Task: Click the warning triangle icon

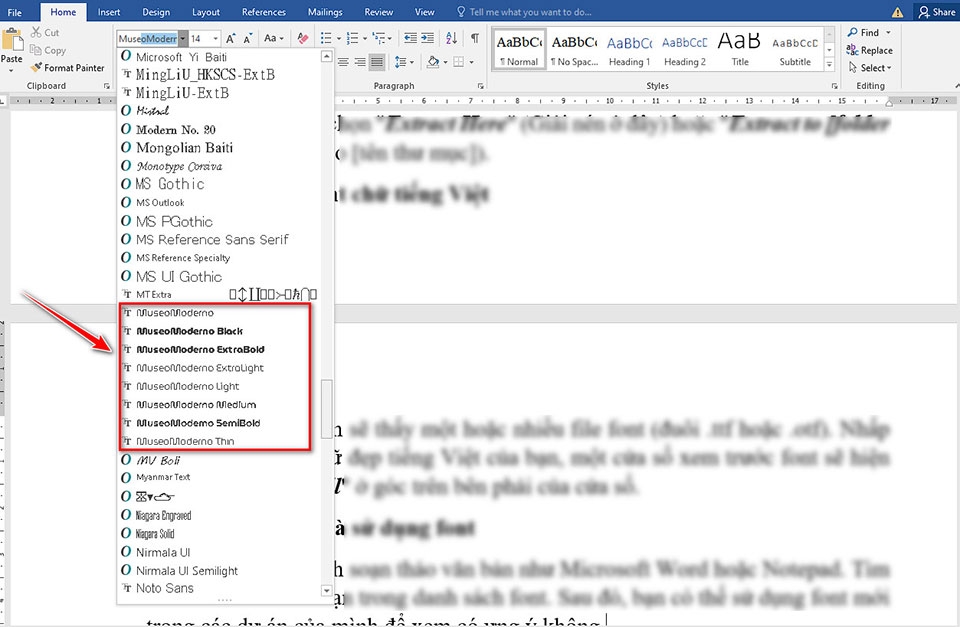Action: click(x=897, y=12)
